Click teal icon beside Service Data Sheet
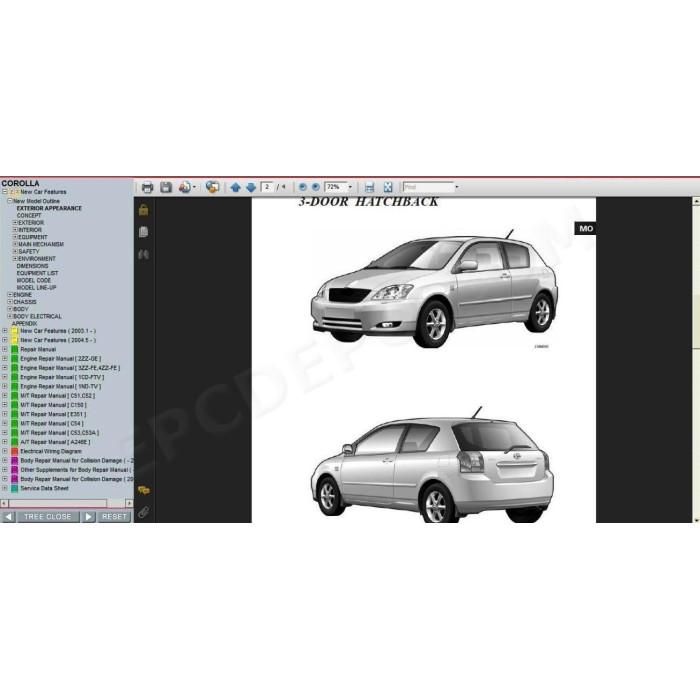Image resolution: width=700 pixels, height=700 pixels. (15, 488)
